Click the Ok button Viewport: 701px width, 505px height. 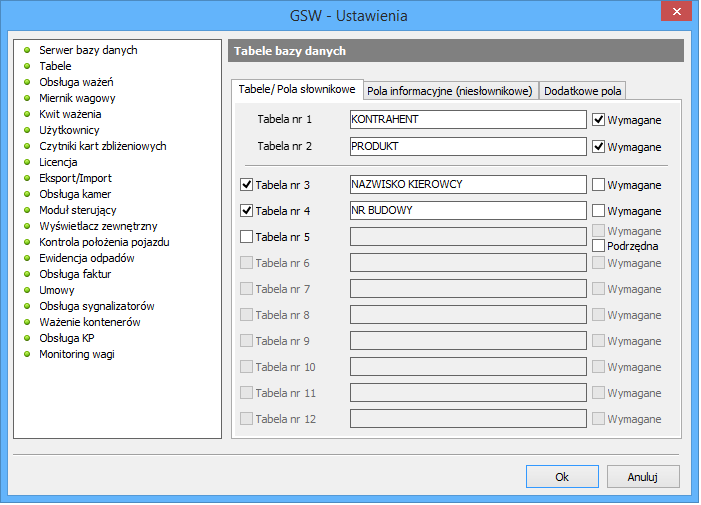[x=562, y=477]
